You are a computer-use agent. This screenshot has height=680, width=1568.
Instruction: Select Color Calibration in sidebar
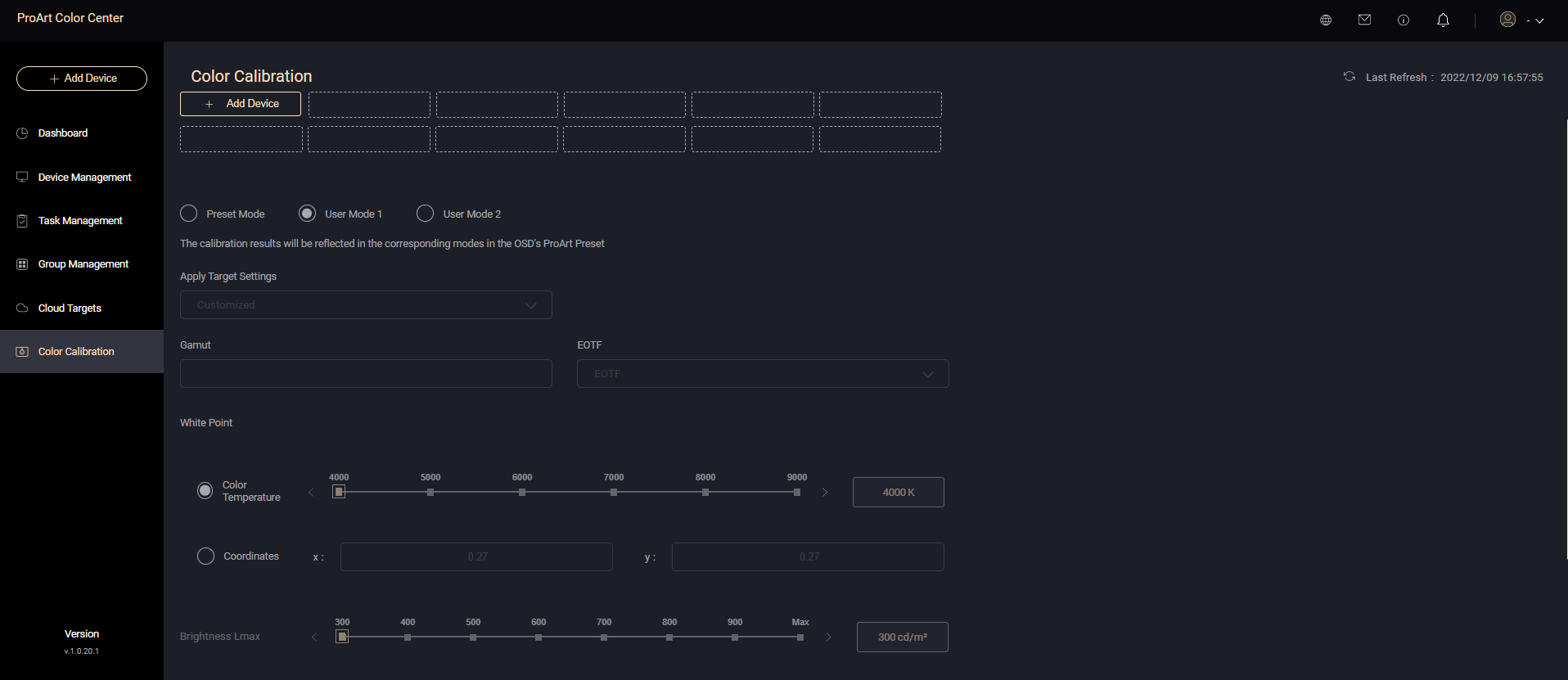(x=82, y=352)
